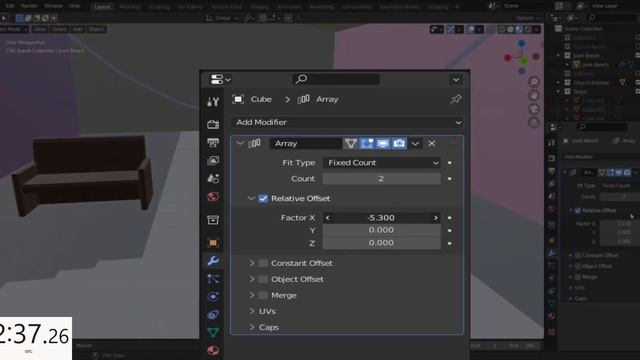Open the Tool properties tab
The width and height of the screenshot is (640, 360).
(x=213, y=102)
